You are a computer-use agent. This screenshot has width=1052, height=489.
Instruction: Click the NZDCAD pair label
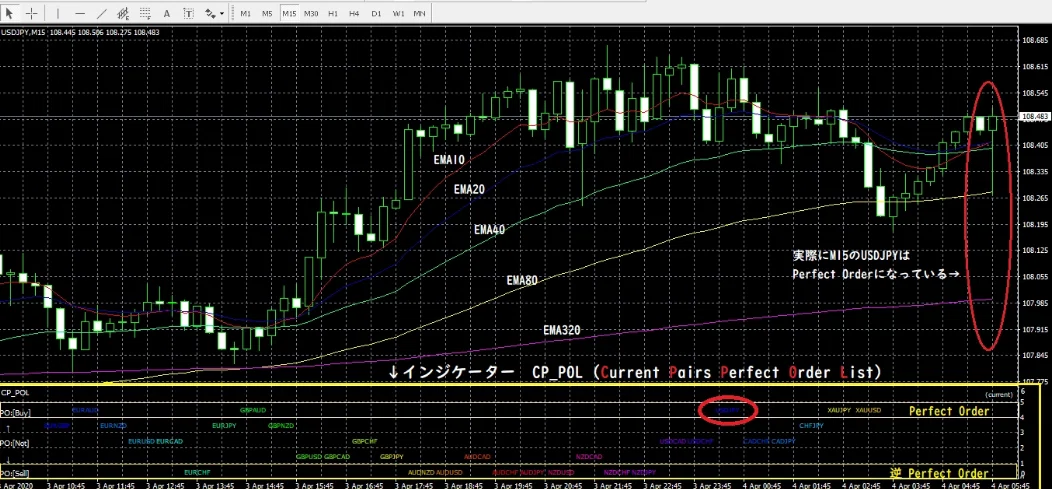point(589,457)
